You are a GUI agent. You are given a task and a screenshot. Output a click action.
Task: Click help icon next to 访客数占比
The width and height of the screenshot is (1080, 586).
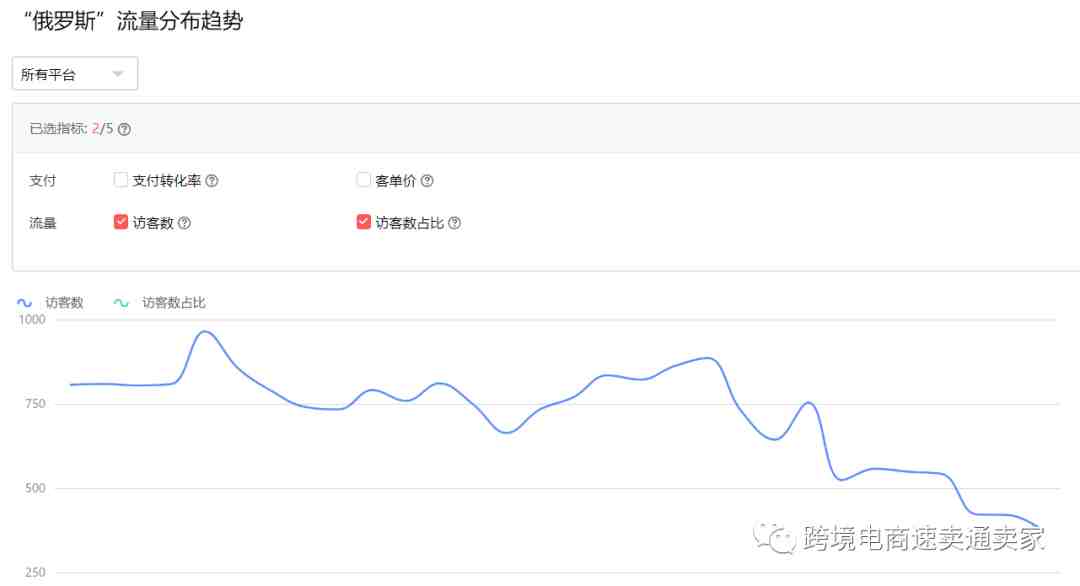click(x=455, y=223)
